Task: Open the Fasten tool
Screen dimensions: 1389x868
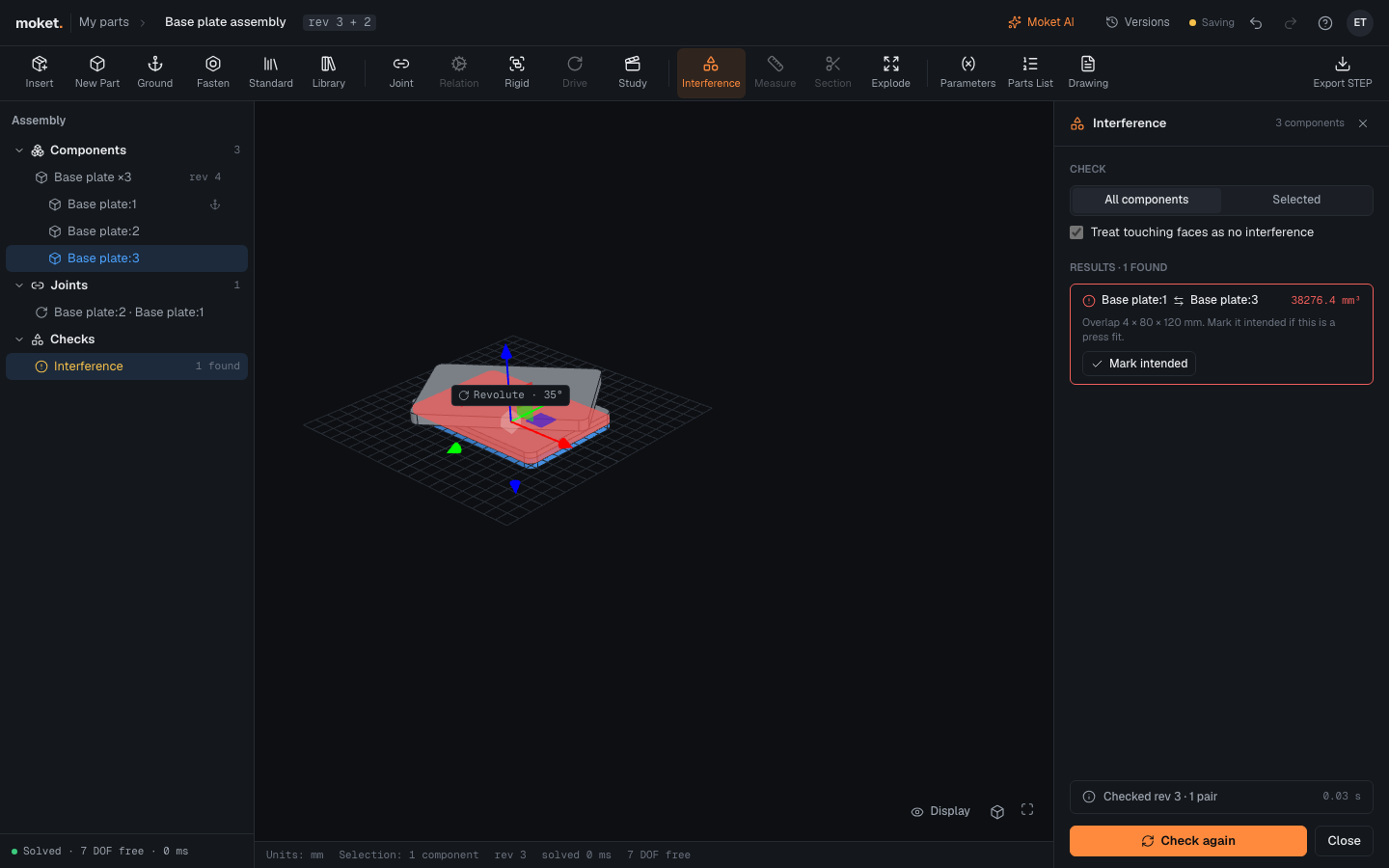Action: [213, 72]
